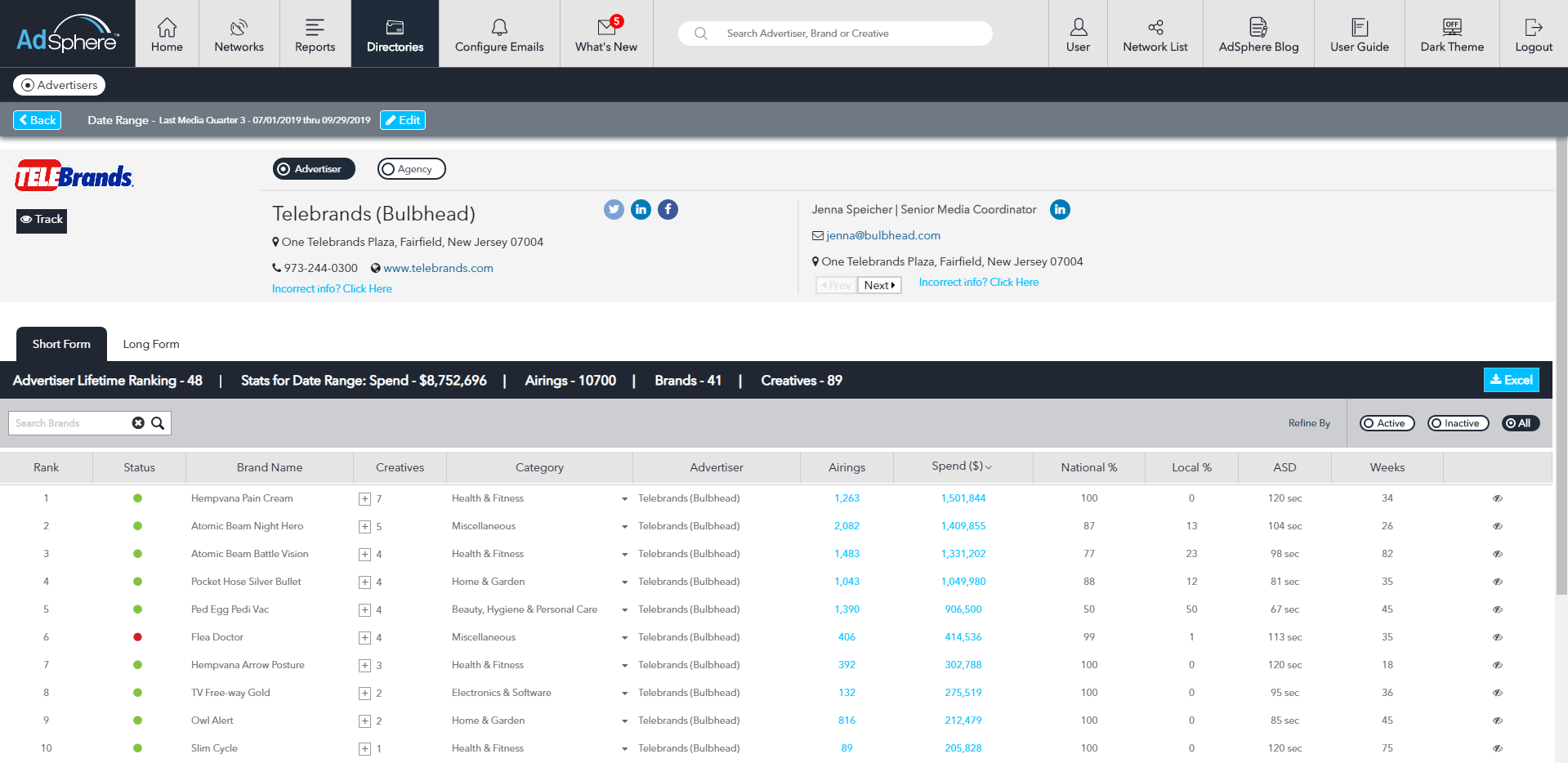Sort by Airings column header
This screenshot has height=763, width=1568.
pos(847,467)
